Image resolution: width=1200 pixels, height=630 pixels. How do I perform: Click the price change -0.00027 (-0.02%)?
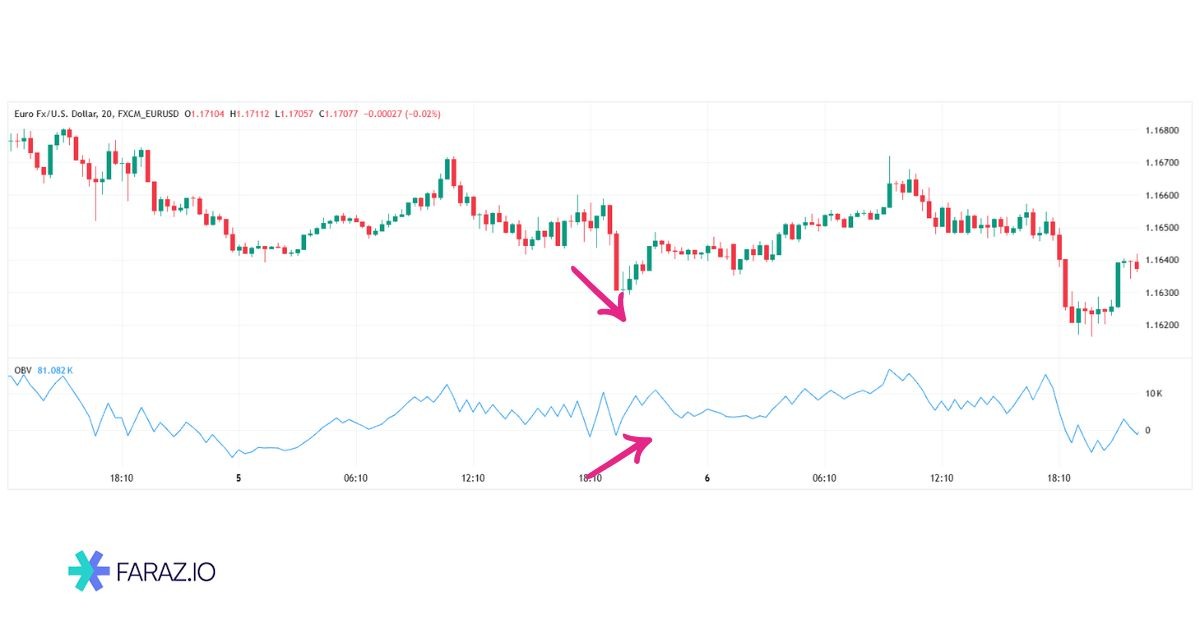pyautogui.click(x=402, y=114)
